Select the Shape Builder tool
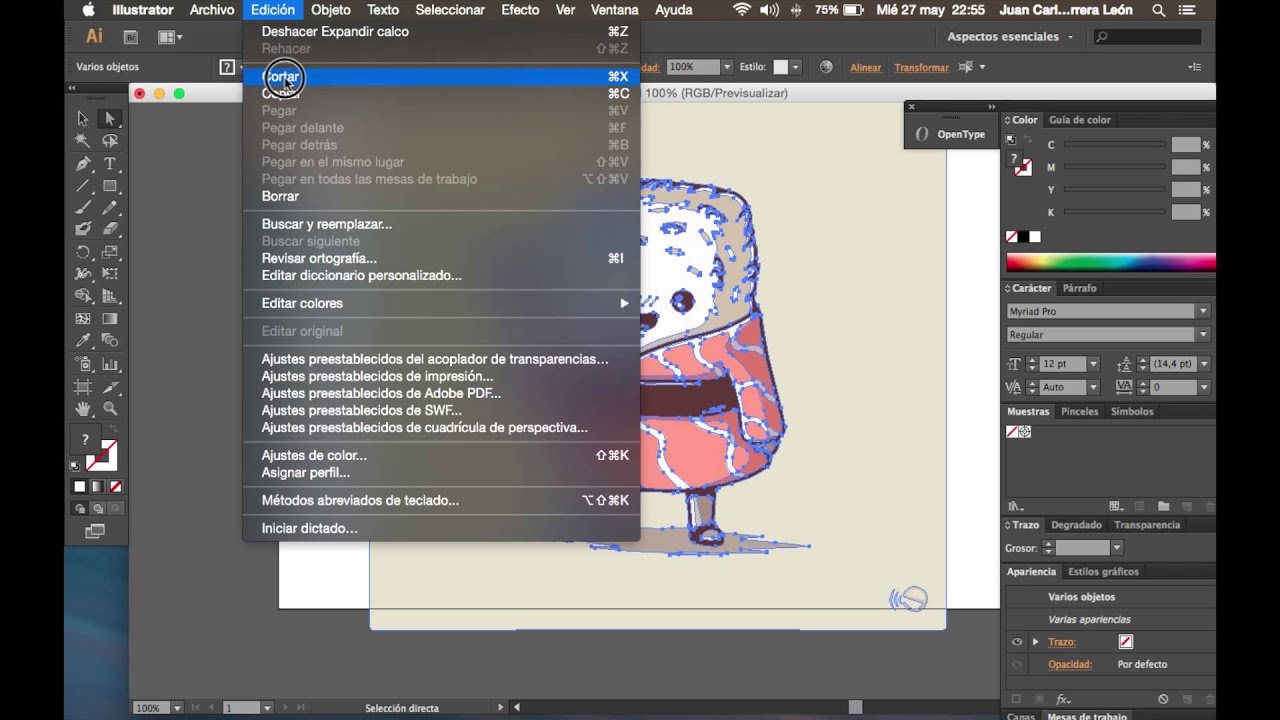The height and width of the screenshot is (720, 1280). click(x=83, y=297)
